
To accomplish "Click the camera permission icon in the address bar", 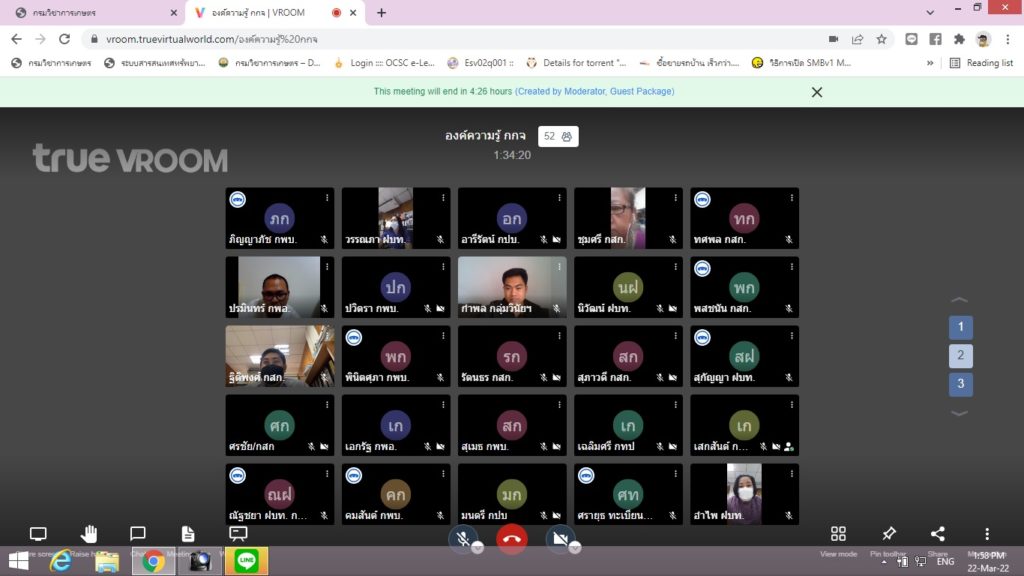I will (833, 39).
